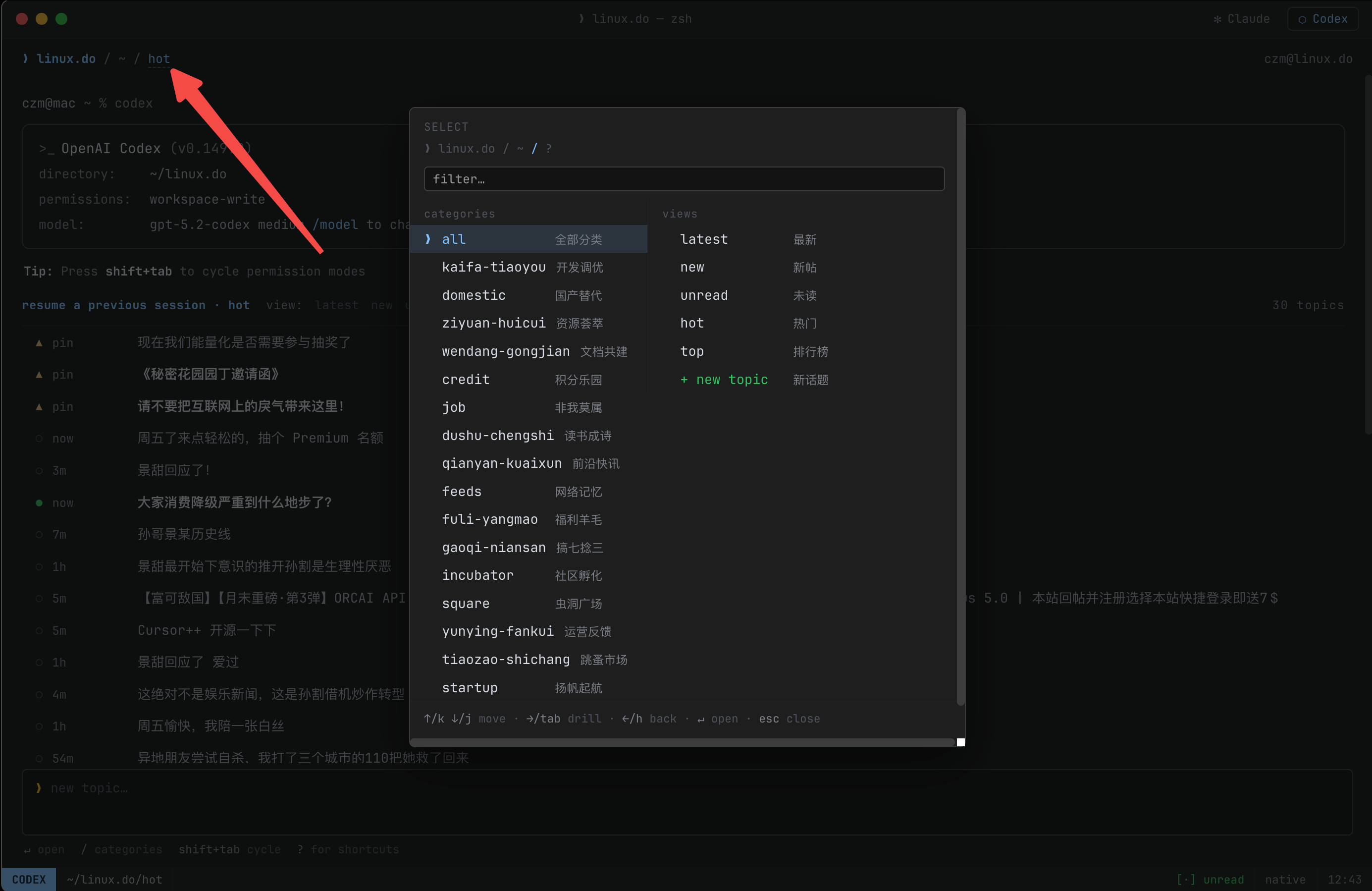Select the fuli-yangmao 福利羊毛 category
Image resolution: width=1372 pixels, height=891 pixels.
[528, 519]
